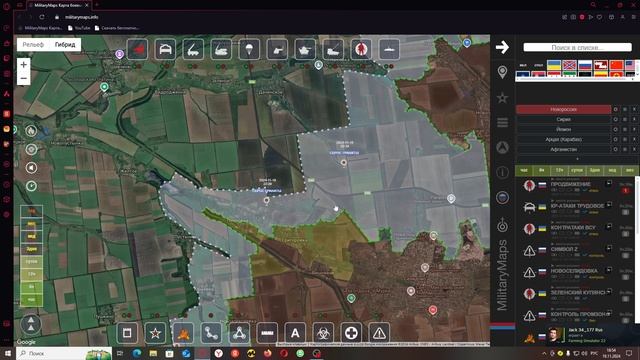Click the double up-arrow button on map
Image resolution: width=640 pixels, height=360 pixels.
(31, 324)
